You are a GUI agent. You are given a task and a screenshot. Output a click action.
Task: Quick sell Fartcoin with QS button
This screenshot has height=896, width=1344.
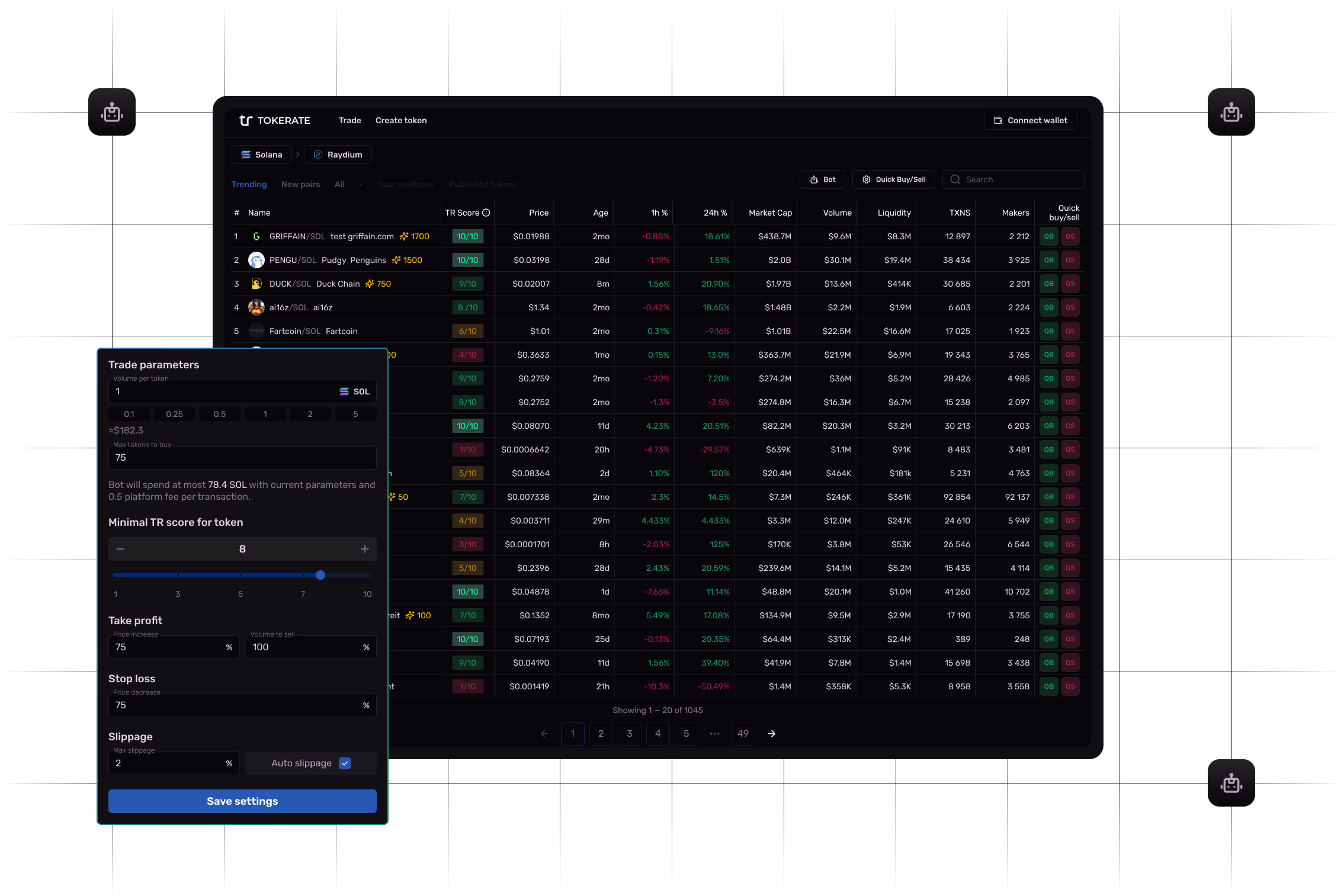pyautogui.click(x=1070, y=331)
